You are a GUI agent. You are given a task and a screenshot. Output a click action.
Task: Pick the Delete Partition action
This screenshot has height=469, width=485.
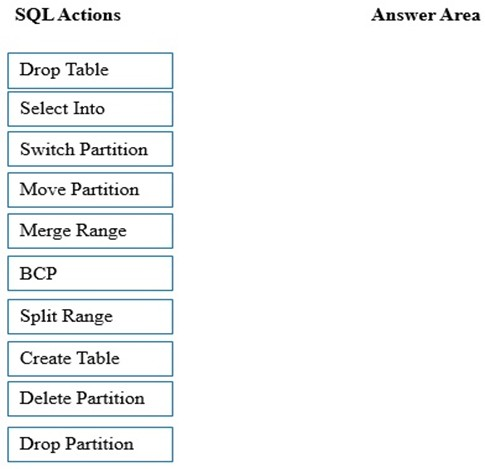(x=90, y=399)
